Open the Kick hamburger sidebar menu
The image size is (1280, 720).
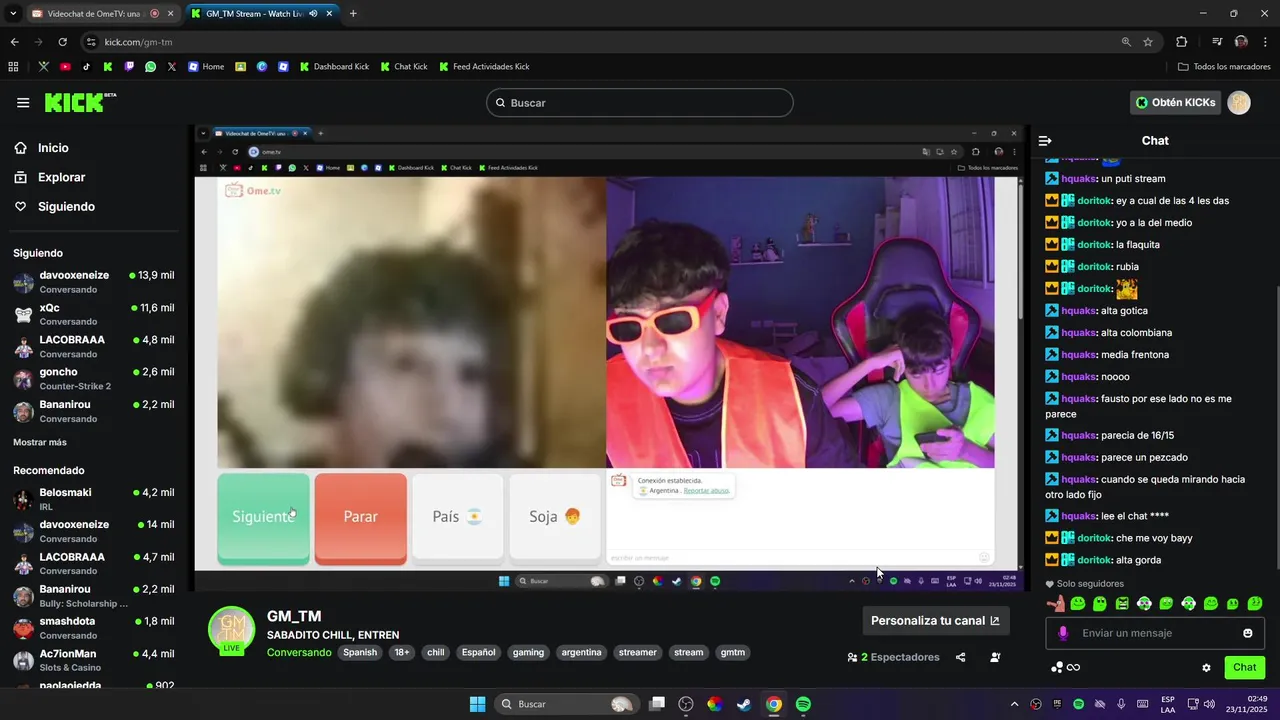click(x=23, y=103)
